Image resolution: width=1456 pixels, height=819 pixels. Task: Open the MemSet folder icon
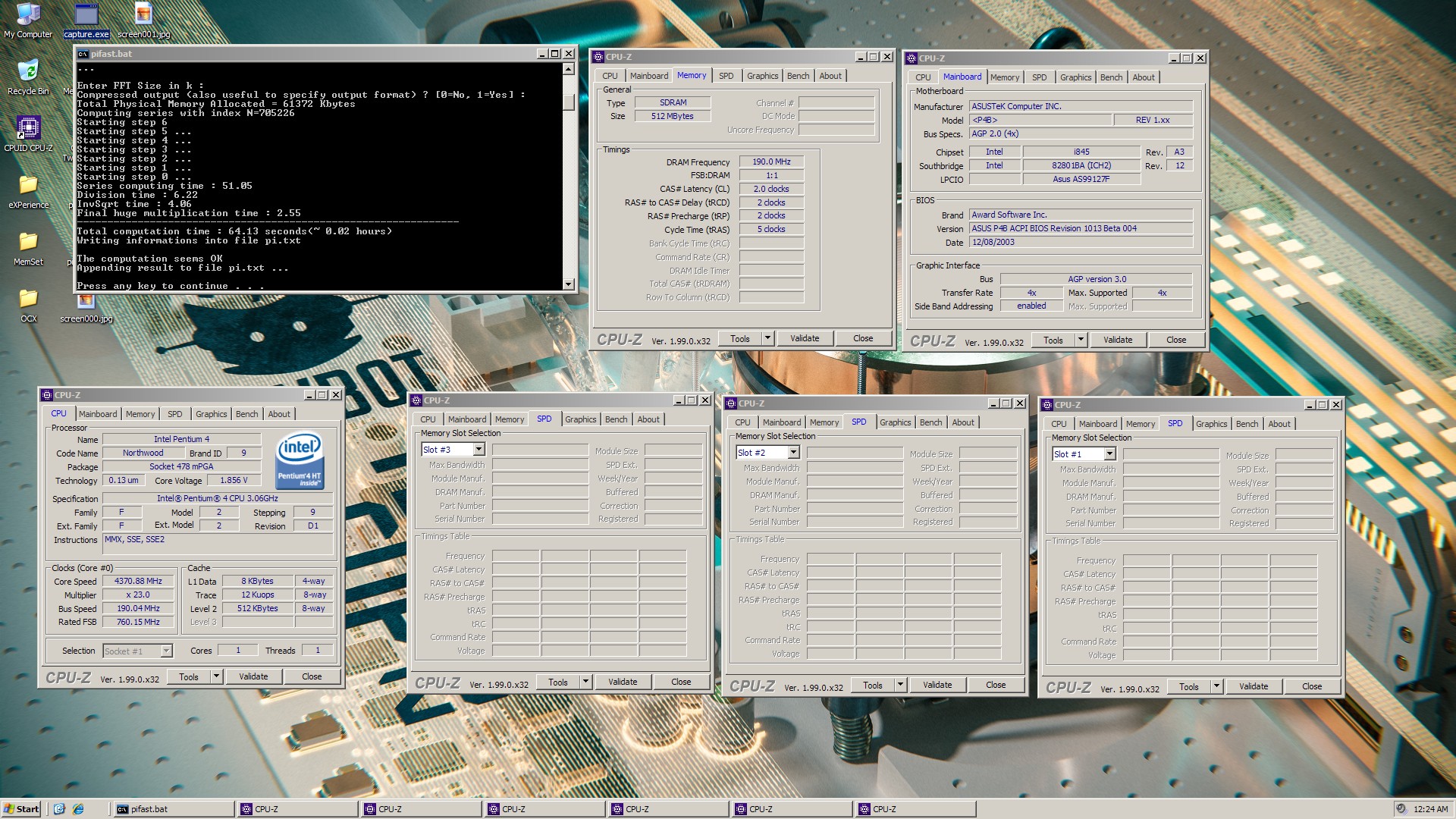(28, 248)
